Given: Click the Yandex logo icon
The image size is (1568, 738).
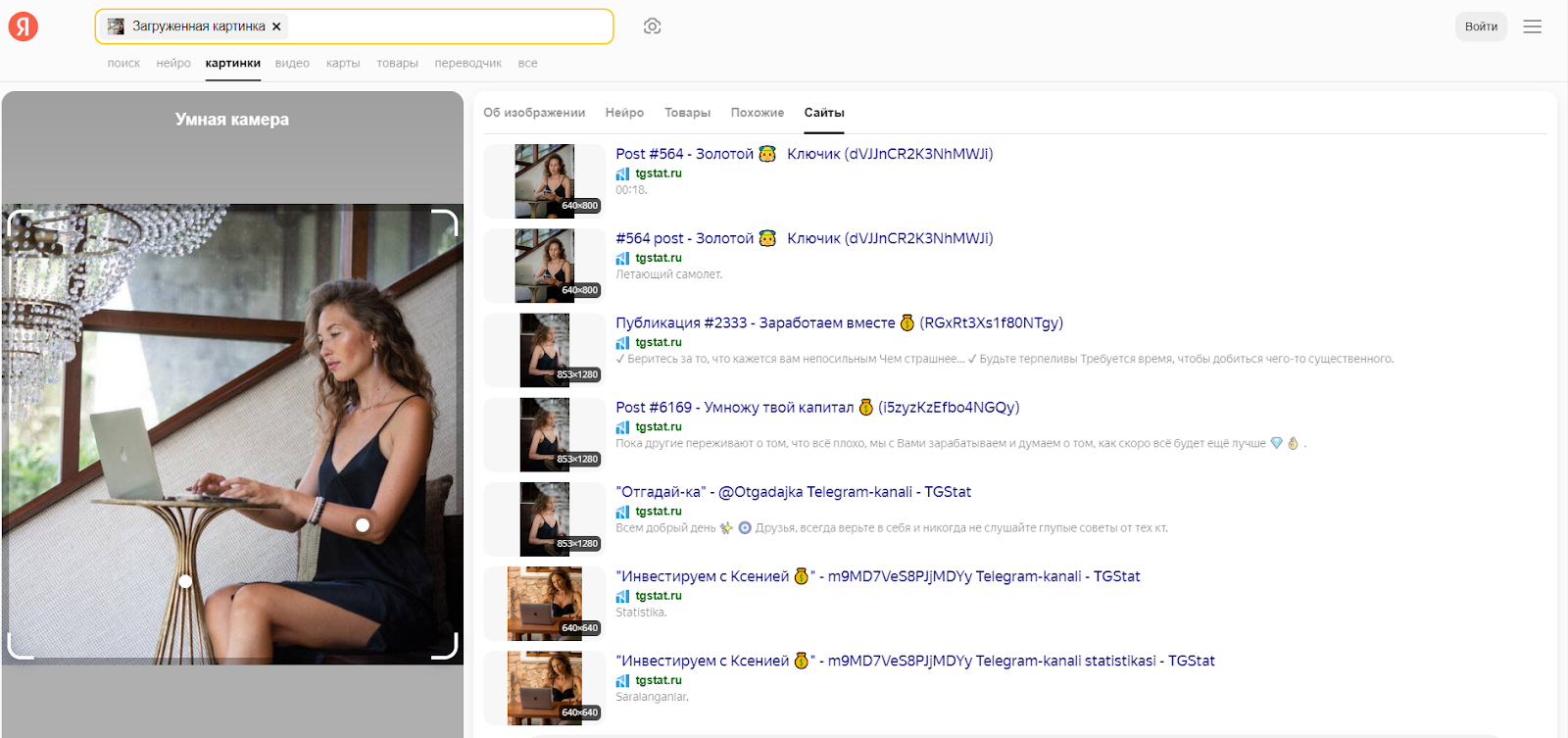Looking at the screenshot, I should pos(24,26).
